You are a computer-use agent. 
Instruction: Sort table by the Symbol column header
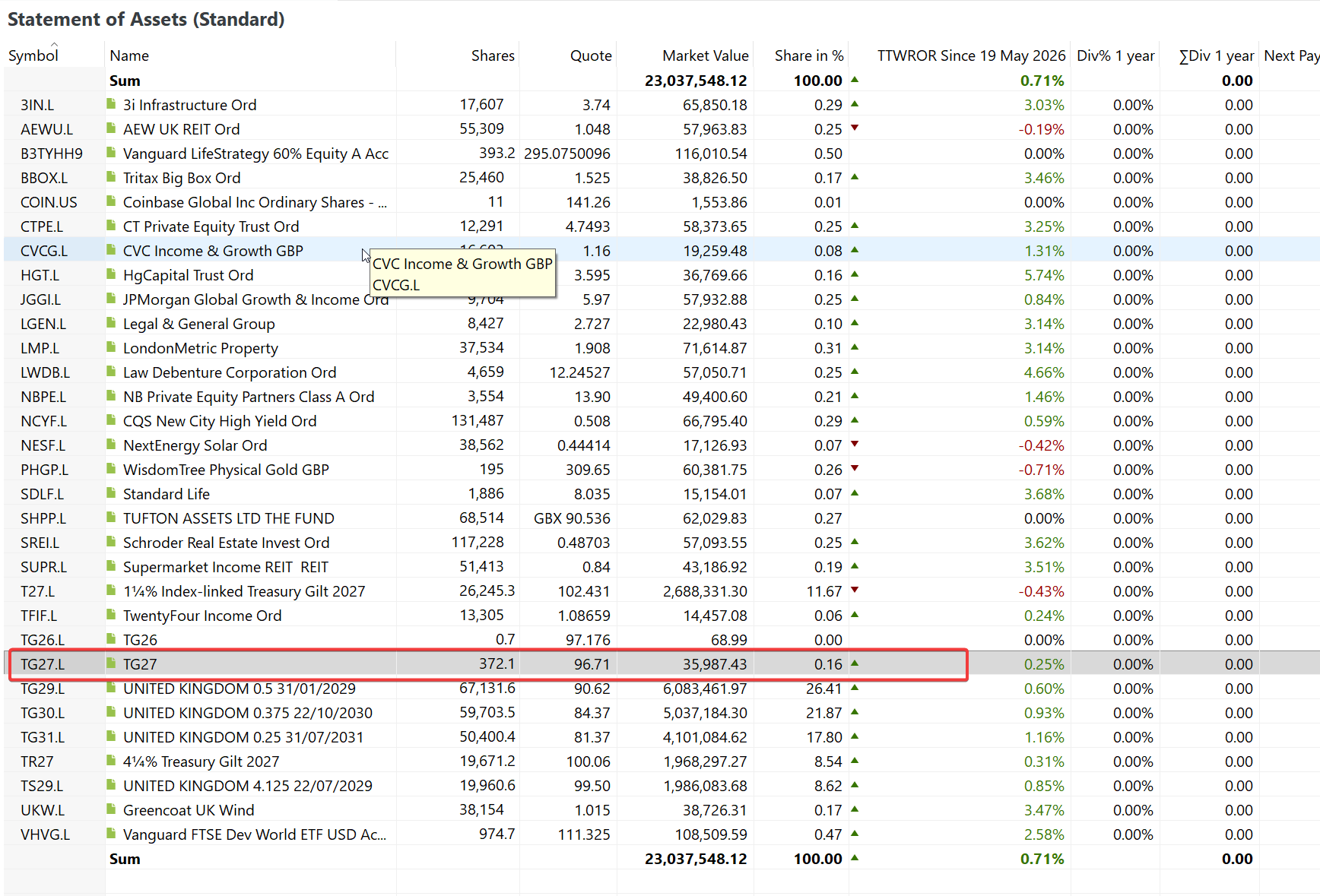pos(33,55)
